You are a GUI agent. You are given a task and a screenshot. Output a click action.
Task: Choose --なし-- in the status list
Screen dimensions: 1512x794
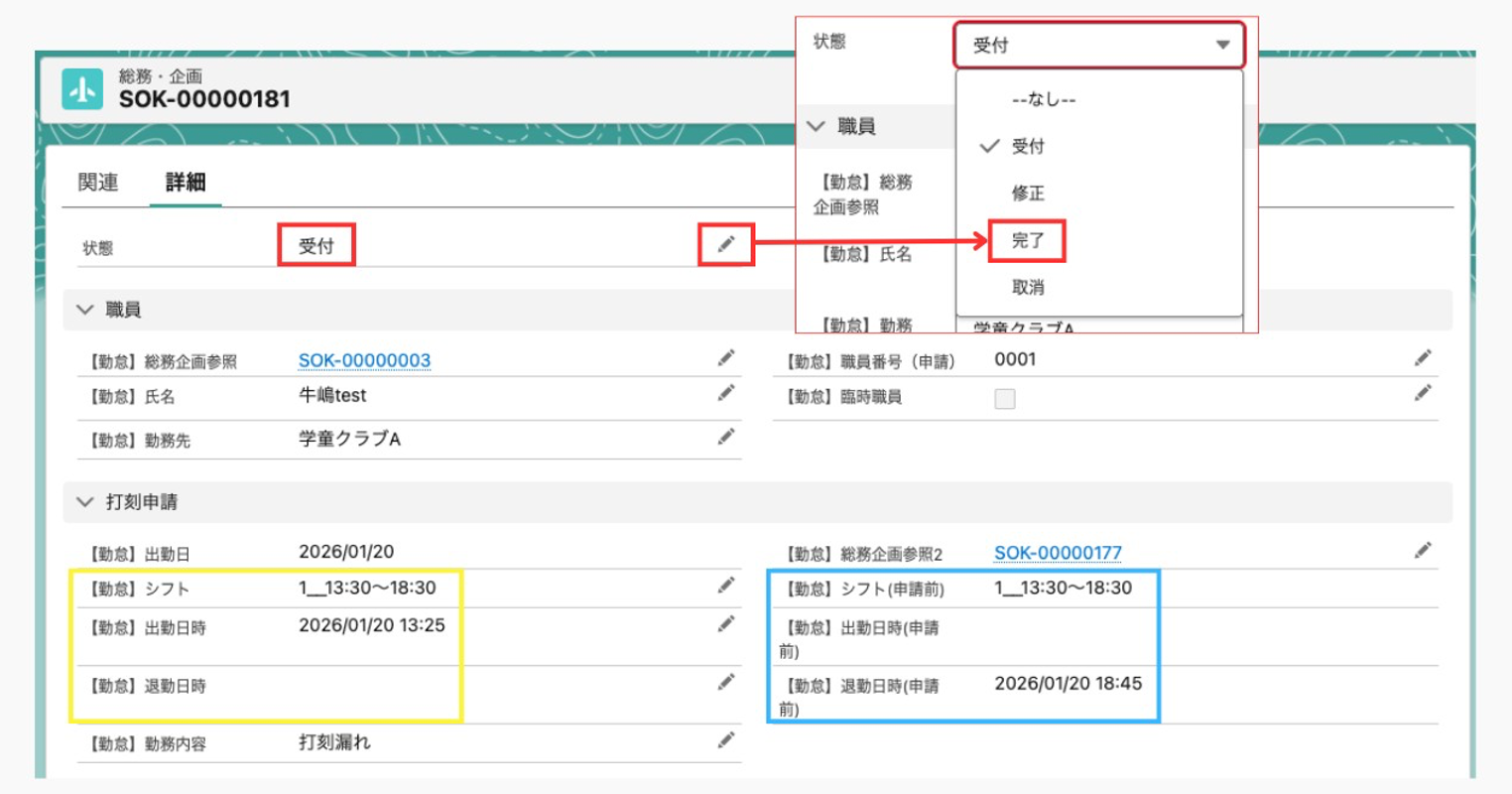coord(1044,99)
